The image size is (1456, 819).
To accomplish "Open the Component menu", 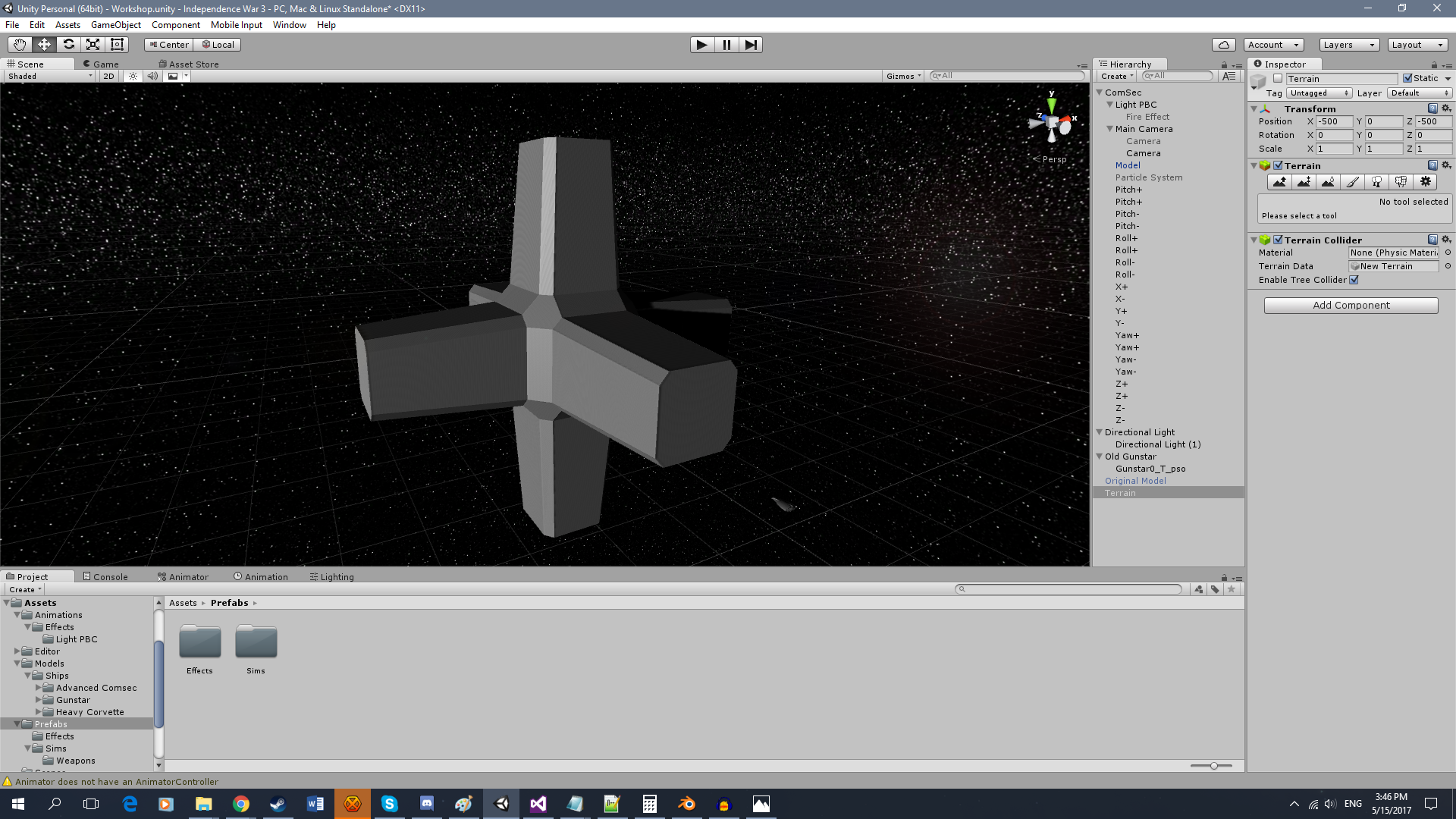I will point(175,25).
